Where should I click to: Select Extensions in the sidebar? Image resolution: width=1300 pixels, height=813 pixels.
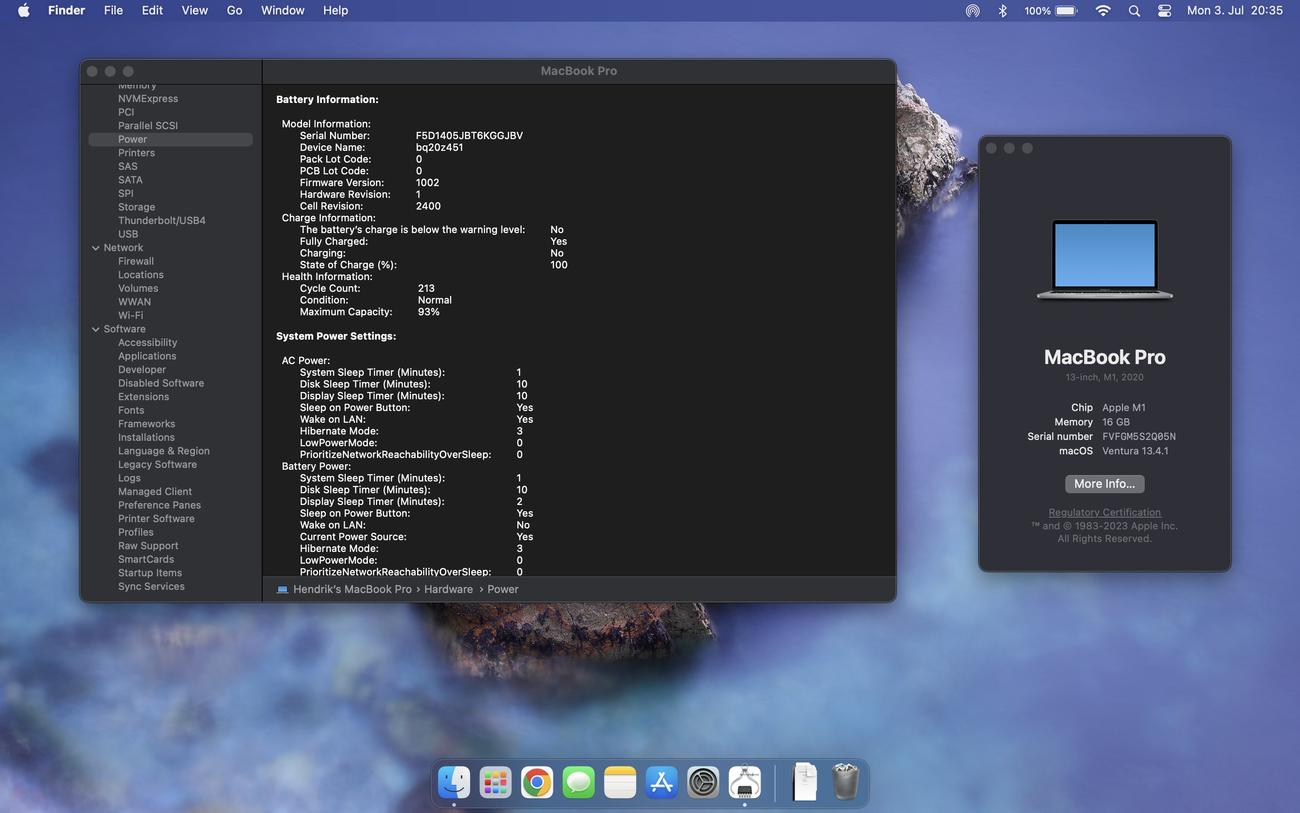143,397
